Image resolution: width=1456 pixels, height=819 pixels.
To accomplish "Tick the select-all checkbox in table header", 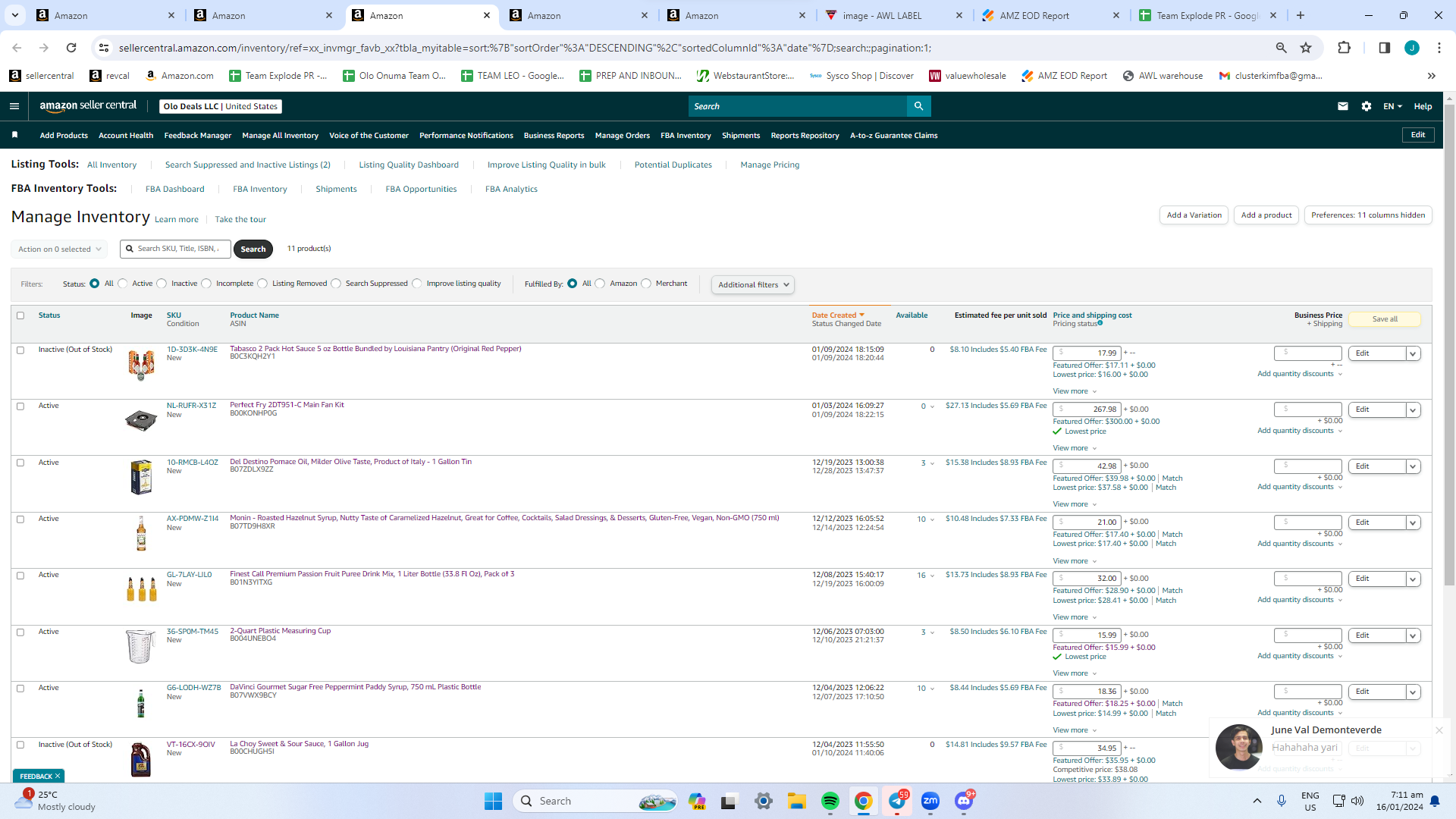I will click(20, 315).
